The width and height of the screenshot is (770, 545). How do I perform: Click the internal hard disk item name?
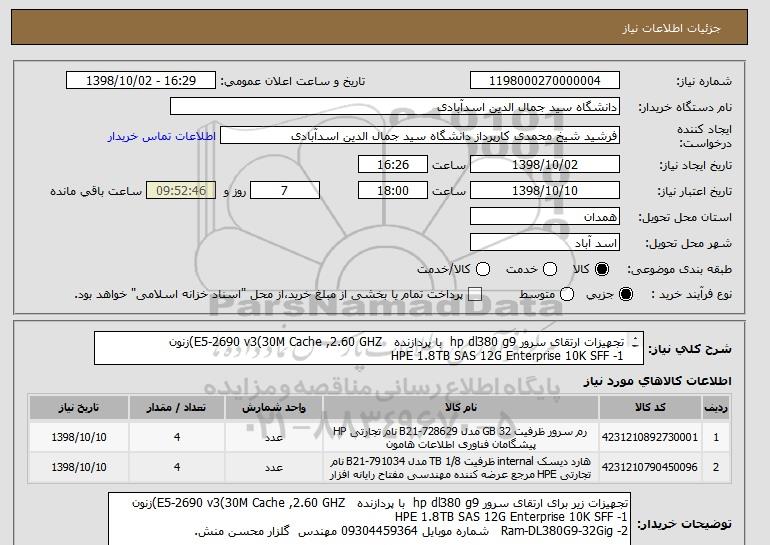461,468
